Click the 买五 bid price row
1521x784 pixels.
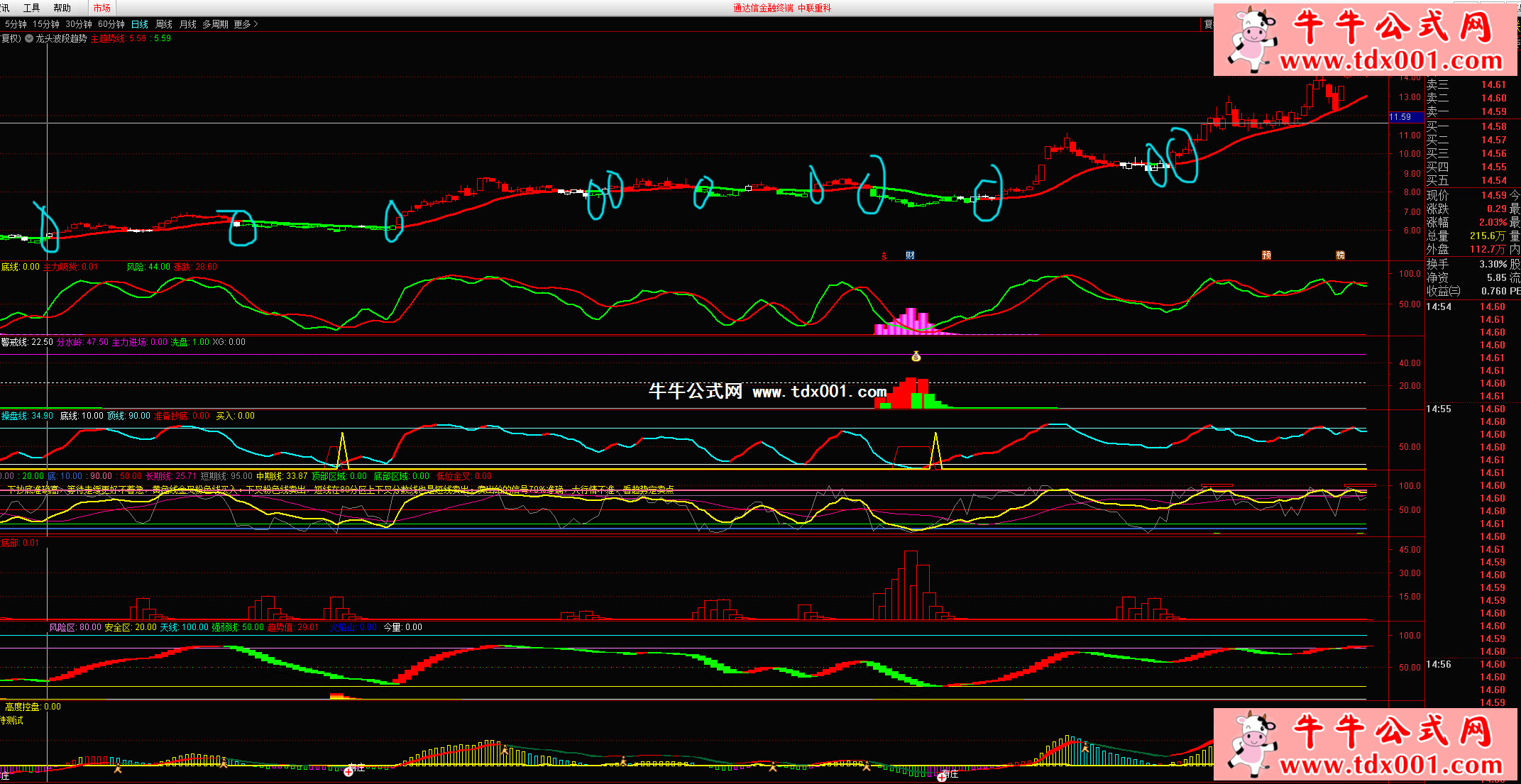coord(1466,180)
